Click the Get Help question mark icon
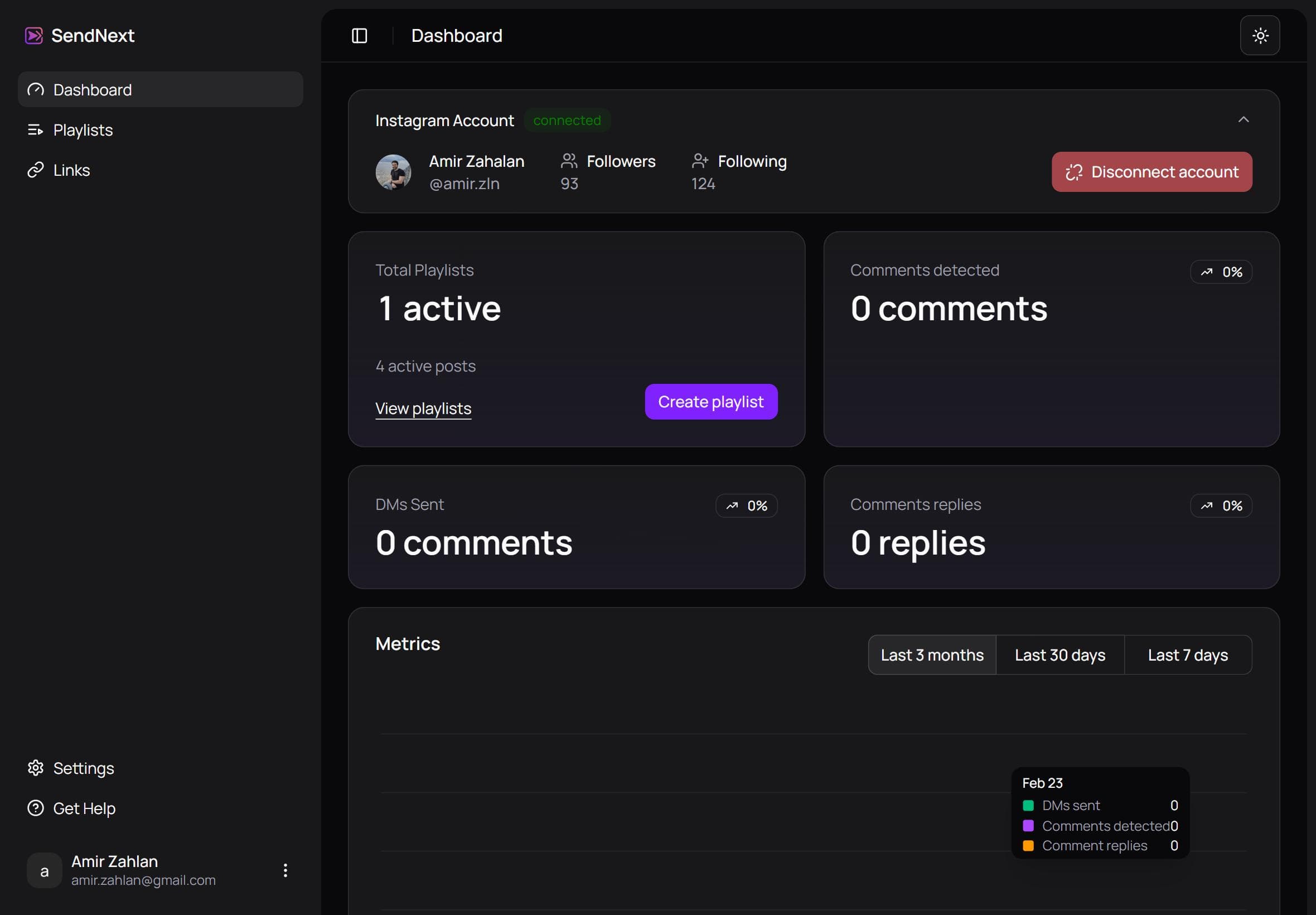Screen dimensions: 1316x915 pyautogui.click(x=36, y=808)
